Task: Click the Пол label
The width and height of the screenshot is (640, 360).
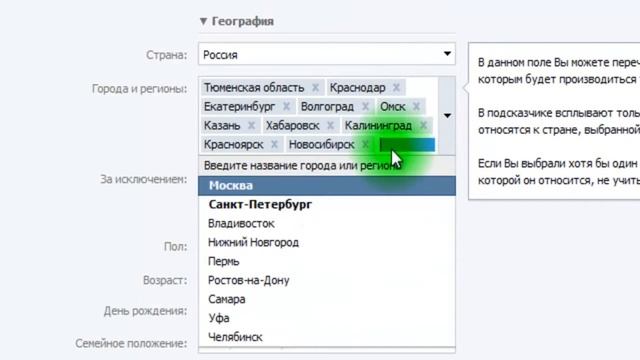Action: pyautogui.click(x=176, y=247)
